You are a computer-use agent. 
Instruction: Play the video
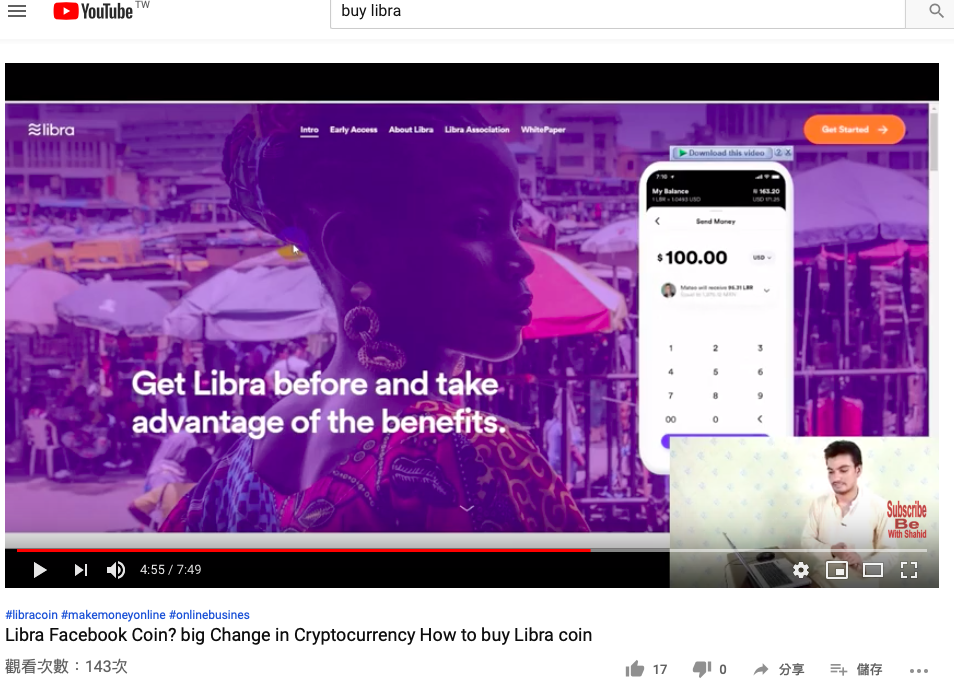pyautogui.click(x=40, y=570)
